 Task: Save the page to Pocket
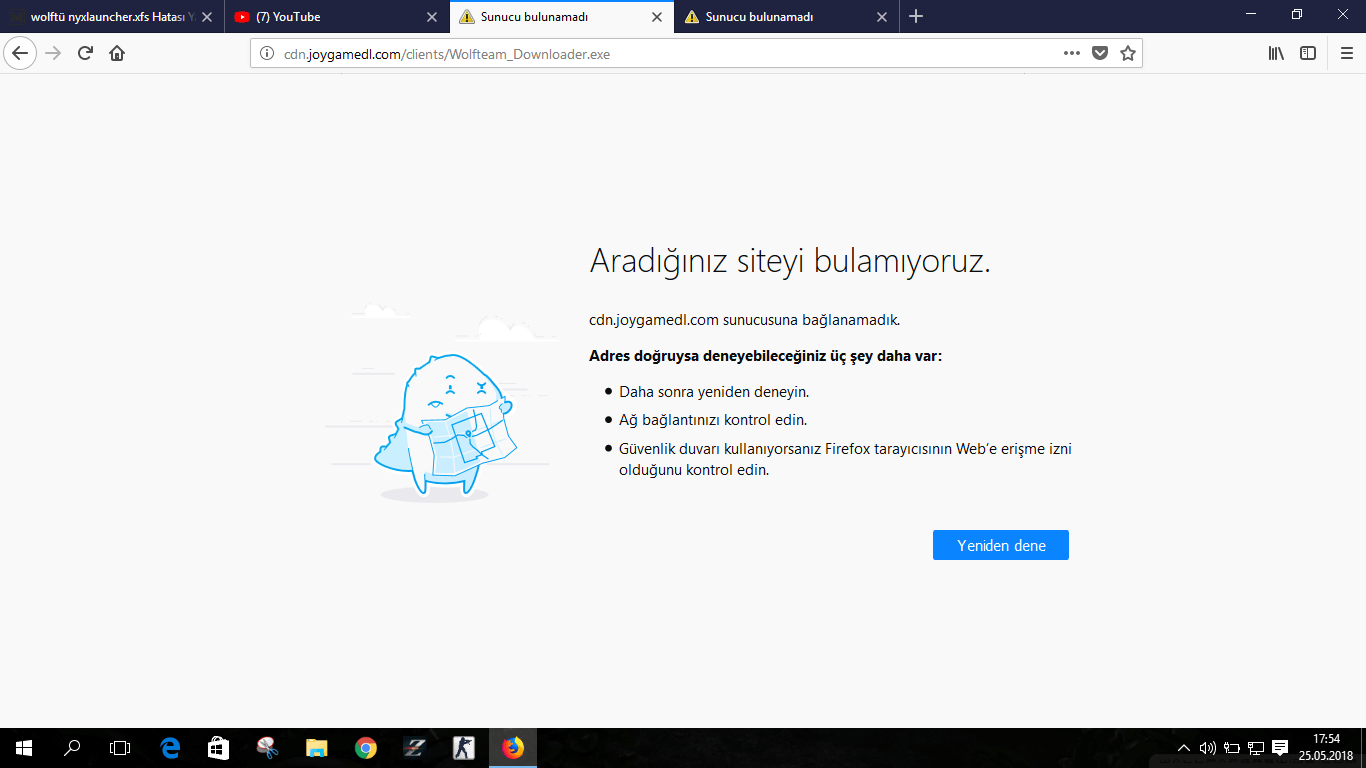1100,53
